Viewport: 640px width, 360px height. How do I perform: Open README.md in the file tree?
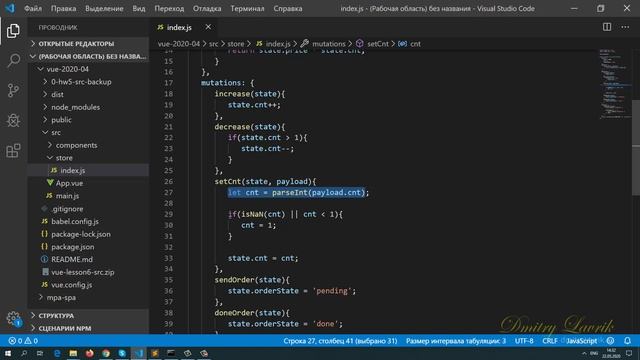pyautogui.click(x=88, y=259)
